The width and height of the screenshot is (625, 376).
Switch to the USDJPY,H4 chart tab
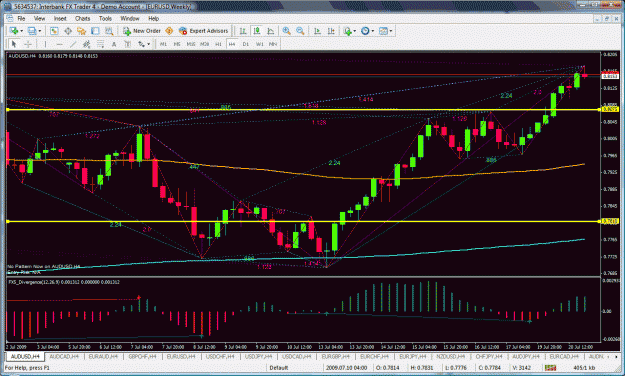[x=259, y=356]
